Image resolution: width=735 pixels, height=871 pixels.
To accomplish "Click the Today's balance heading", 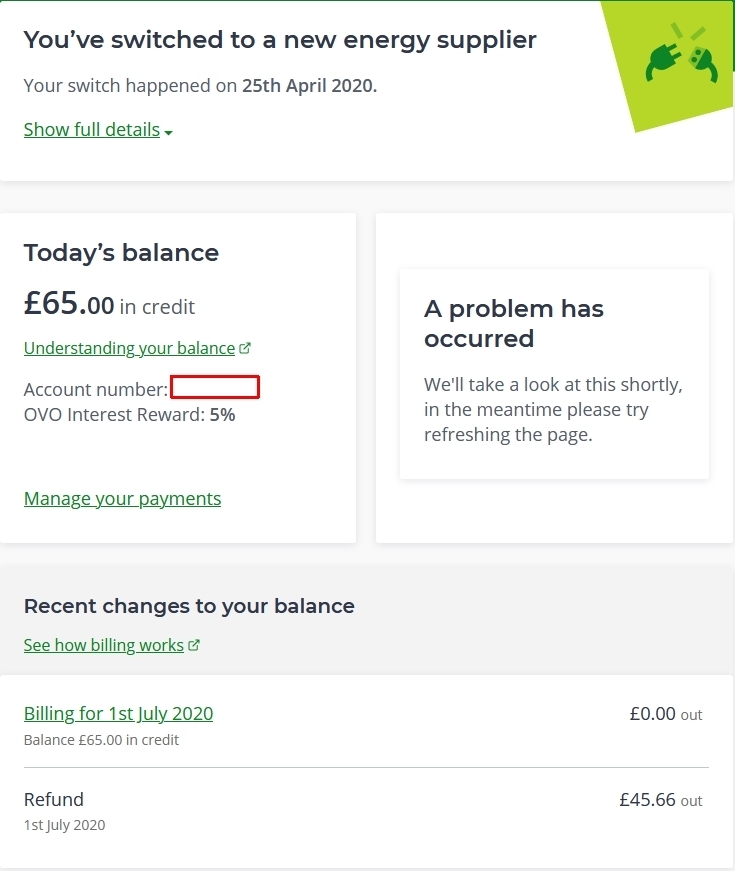I will click(x=121, y=253).
